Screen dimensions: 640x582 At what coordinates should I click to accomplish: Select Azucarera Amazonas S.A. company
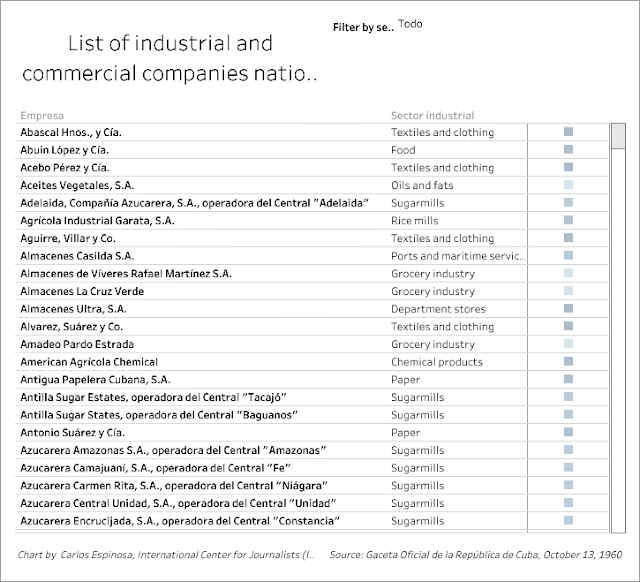click(173, 450)
